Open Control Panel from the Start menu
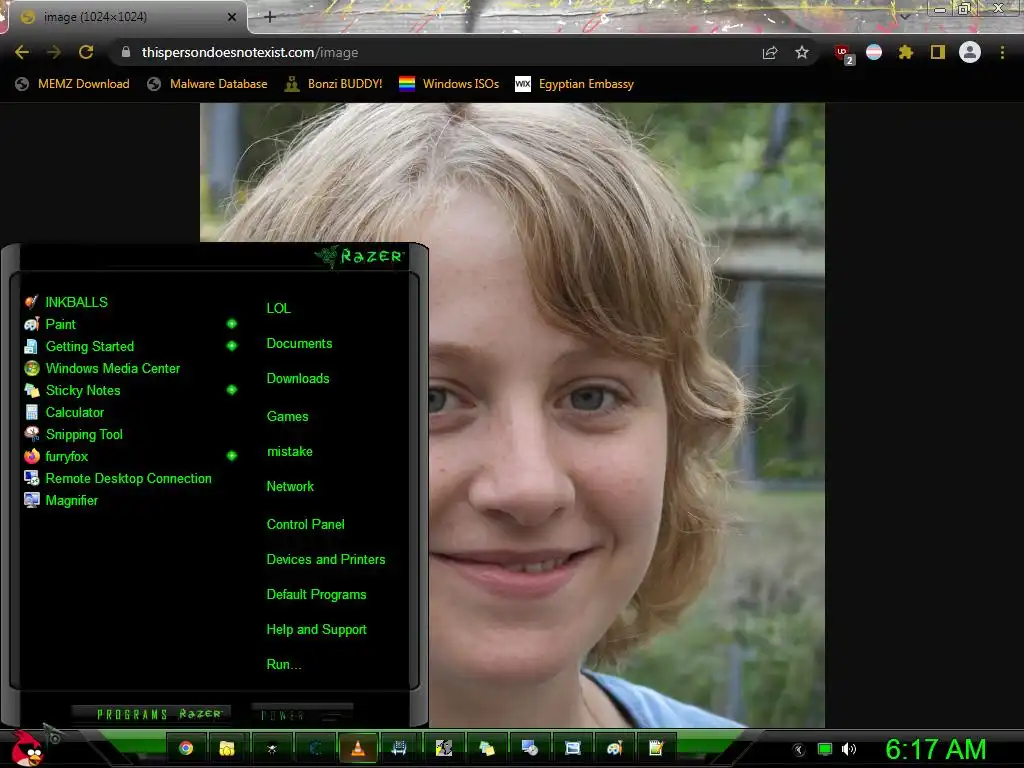Image resolution: width=1024 pixels, height=768 pixels. pos(306,524)
